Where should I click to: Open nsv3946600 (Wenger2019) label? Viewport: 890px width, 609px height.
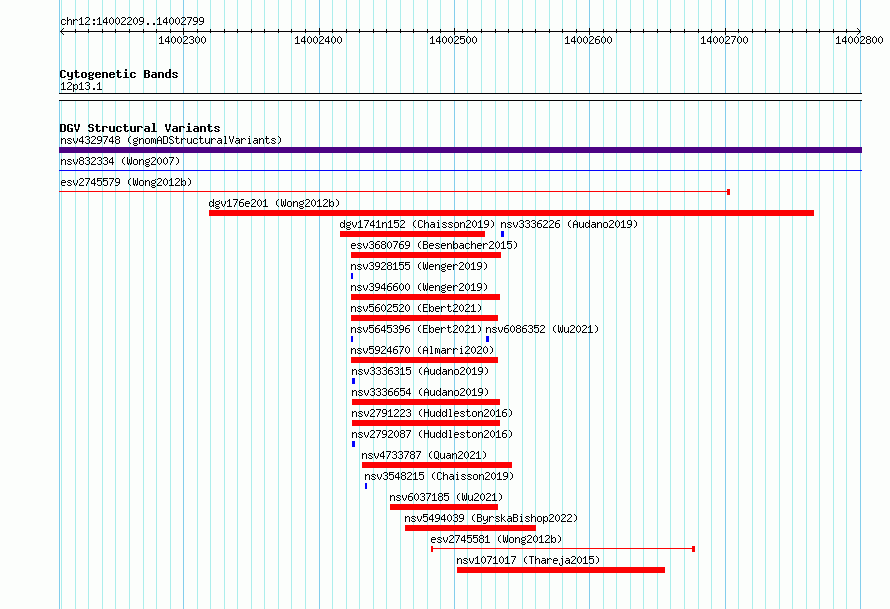(419, 287)
